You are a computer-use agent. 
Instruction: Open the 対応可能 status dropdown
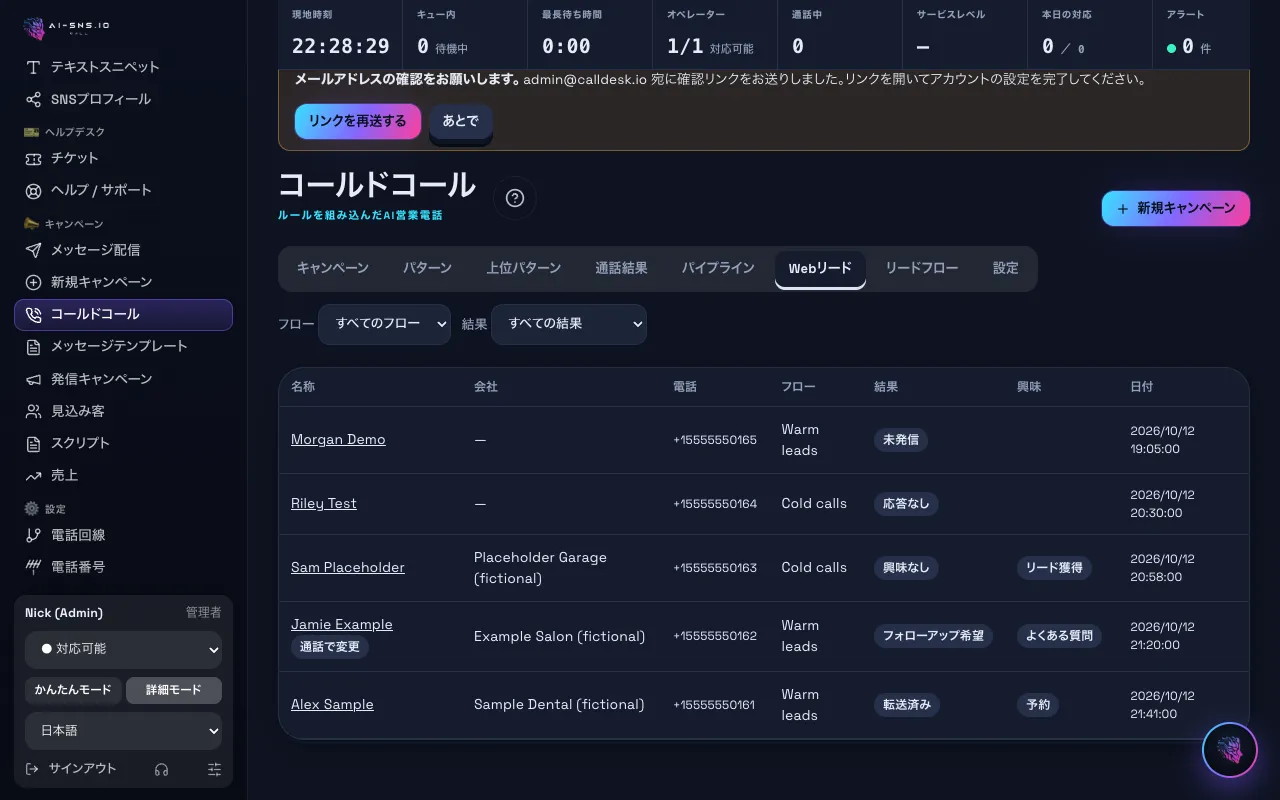pyautogui.click(x=124, y=649)
